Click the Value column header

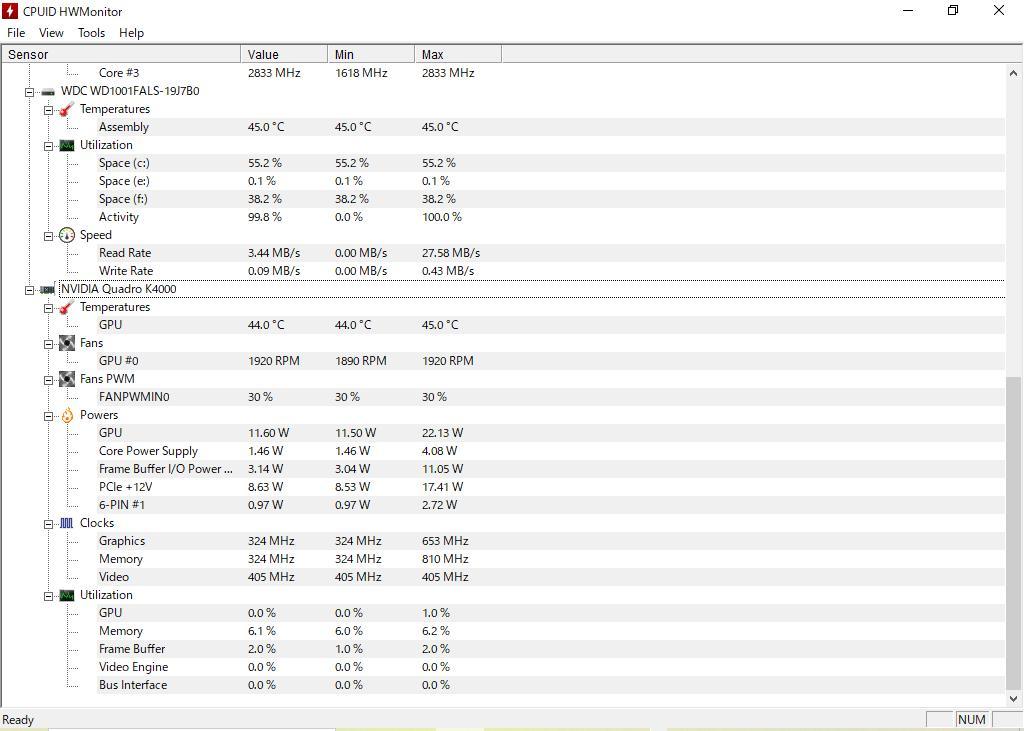click(284, 54)
